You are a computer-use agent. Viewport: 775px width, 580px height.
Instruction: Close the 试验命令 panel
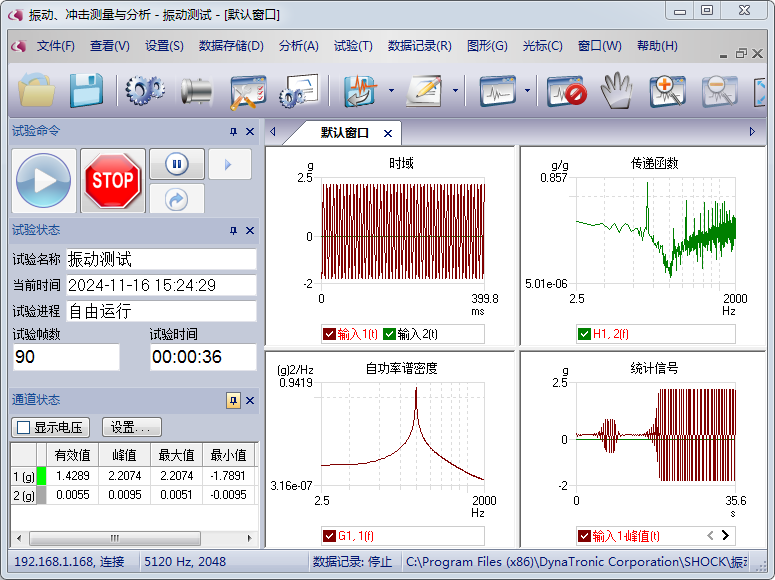(x=250, y=132)
